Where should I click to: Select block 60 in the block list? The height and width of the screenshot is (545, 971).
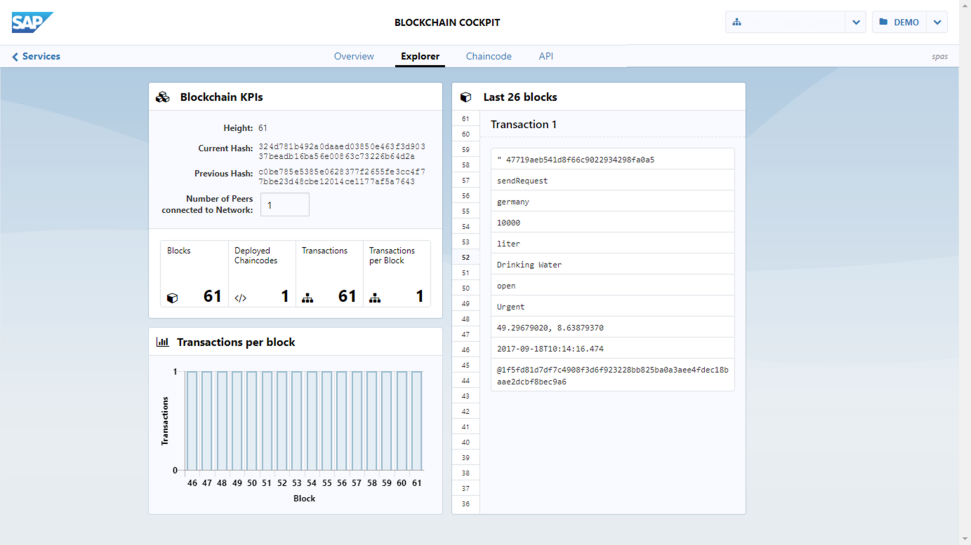coord(466,134)
